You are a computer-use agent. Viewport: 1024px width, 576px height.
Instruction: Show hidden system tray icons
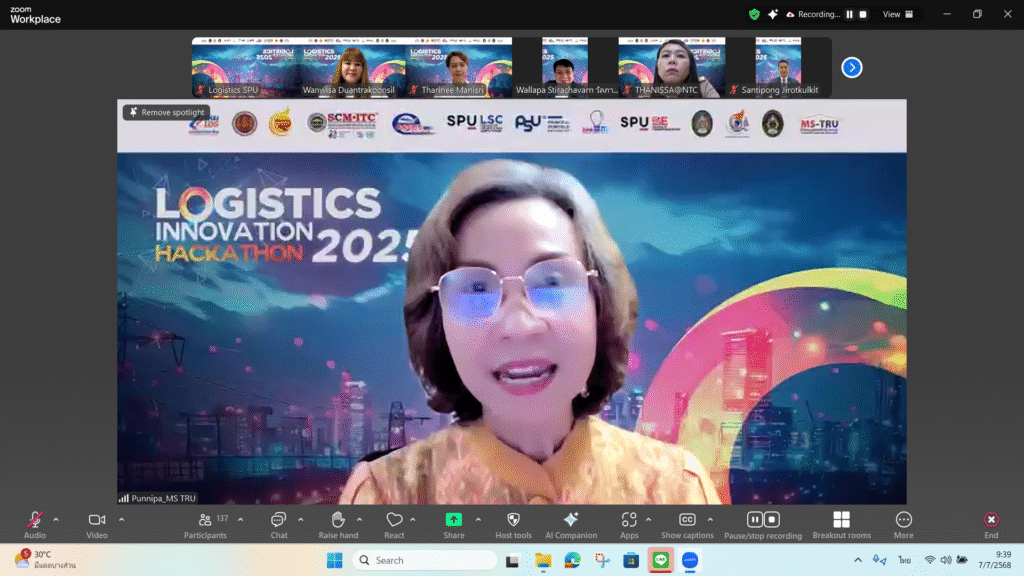857,560
